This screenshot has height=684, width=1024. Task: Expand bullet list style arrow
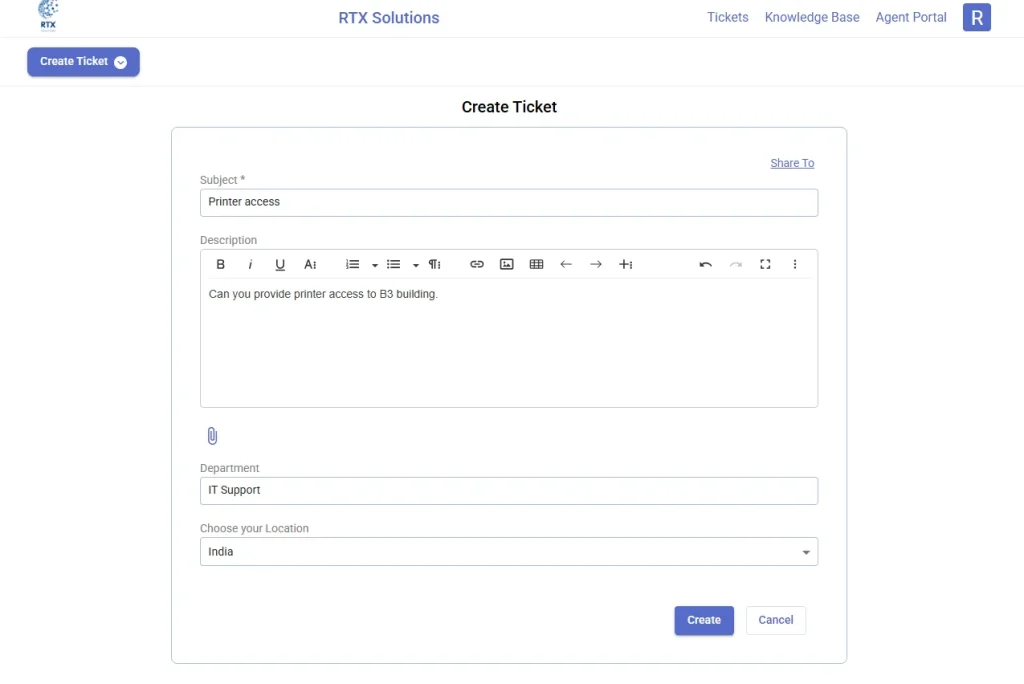[415, 265]
